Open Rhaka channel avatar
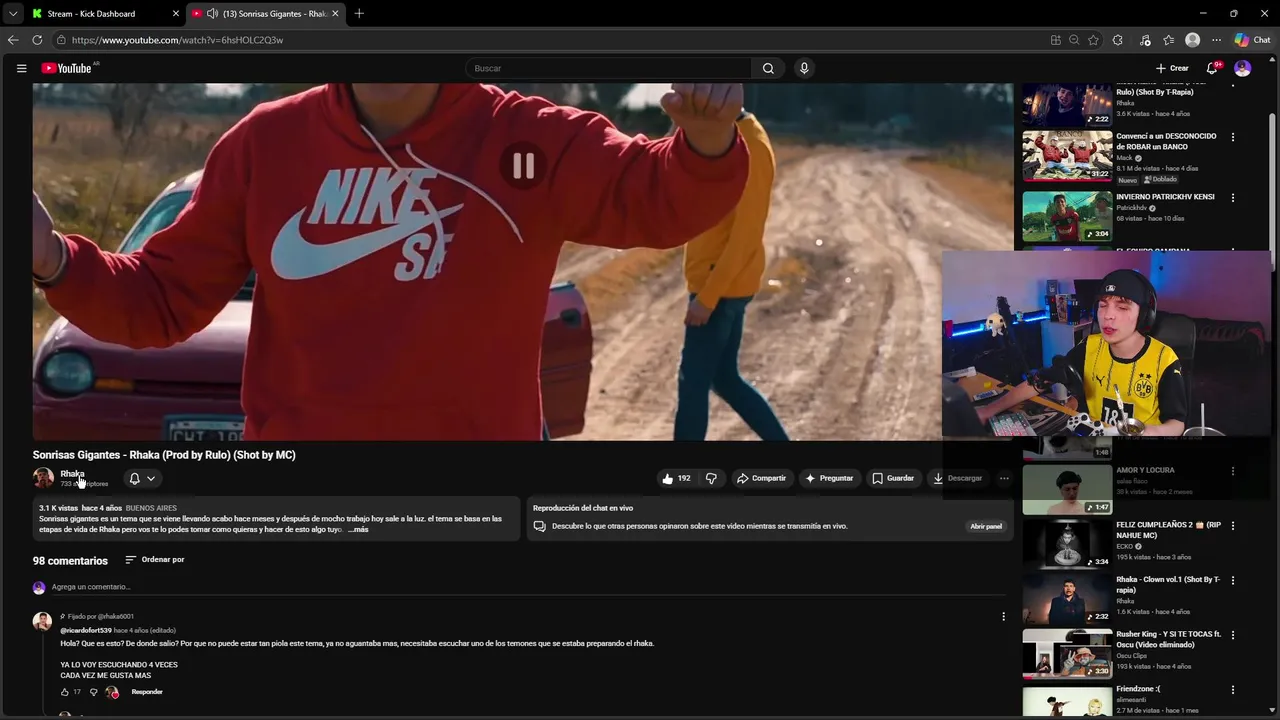 (43, 478)
